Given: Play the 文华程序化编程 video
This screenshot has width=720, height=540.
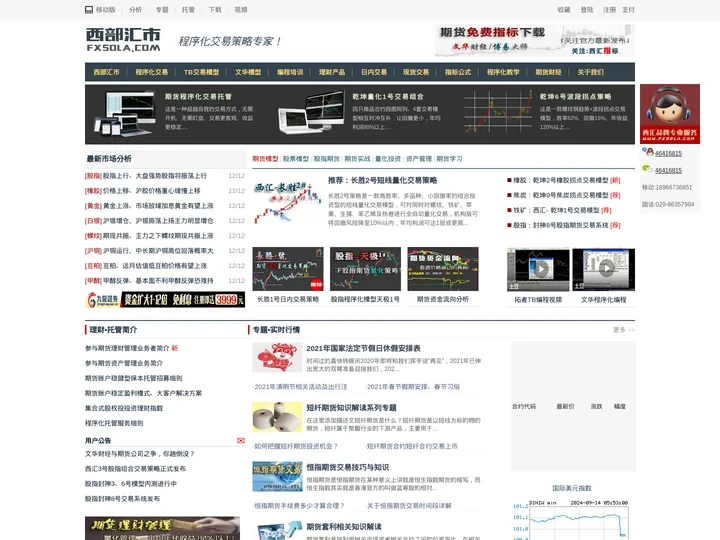Looking at the screenshot, I should coord(603,270).
